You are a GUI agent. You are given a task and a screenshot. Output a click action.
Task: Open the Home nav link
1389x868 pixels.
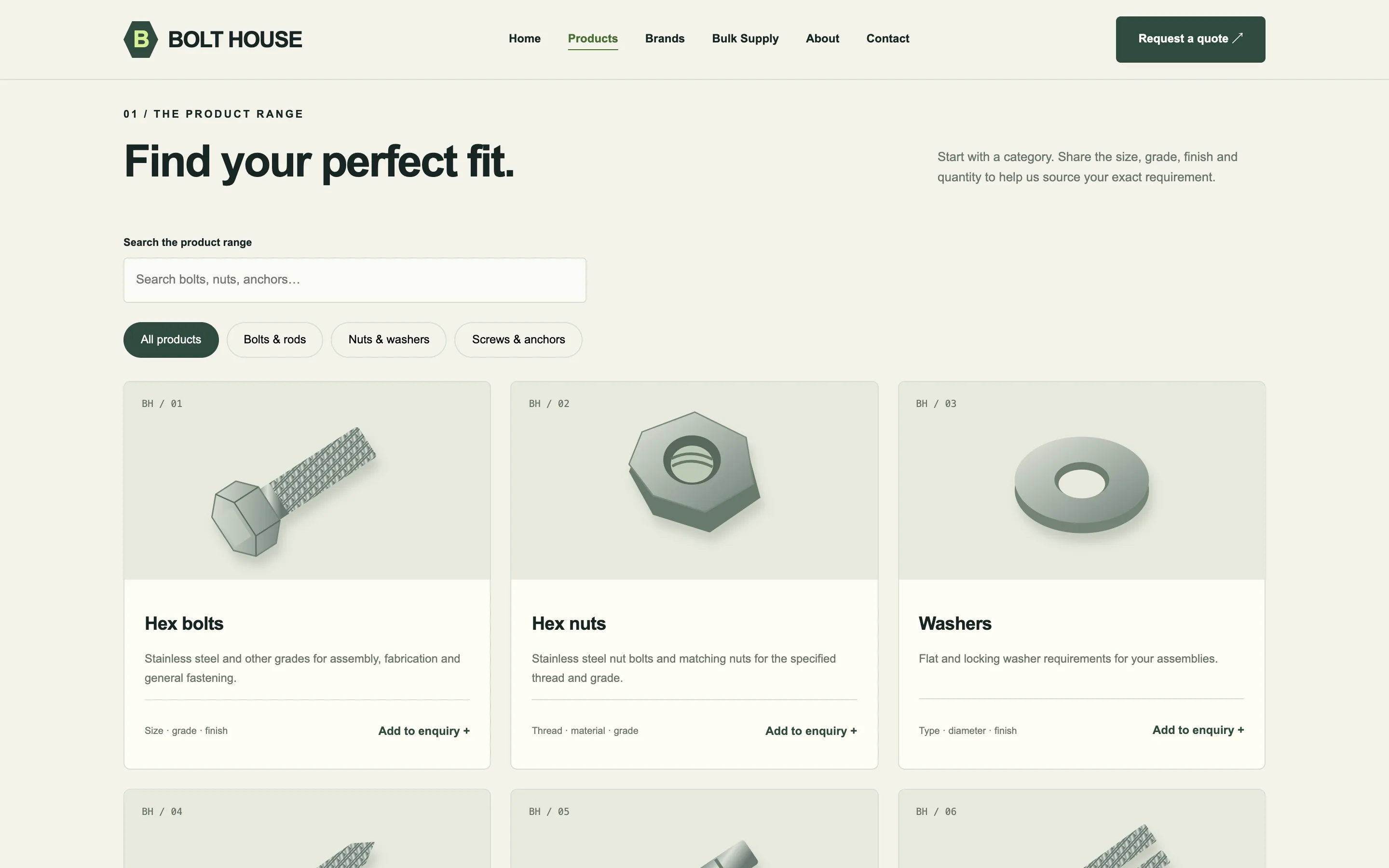(x=525, y=39)
